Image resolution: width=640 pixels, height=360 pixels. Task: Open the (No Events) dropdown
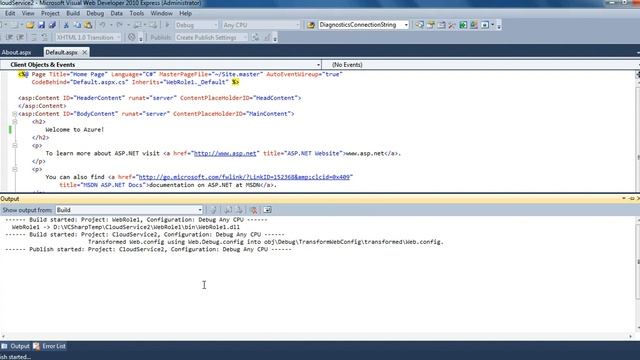click(481, 64)
